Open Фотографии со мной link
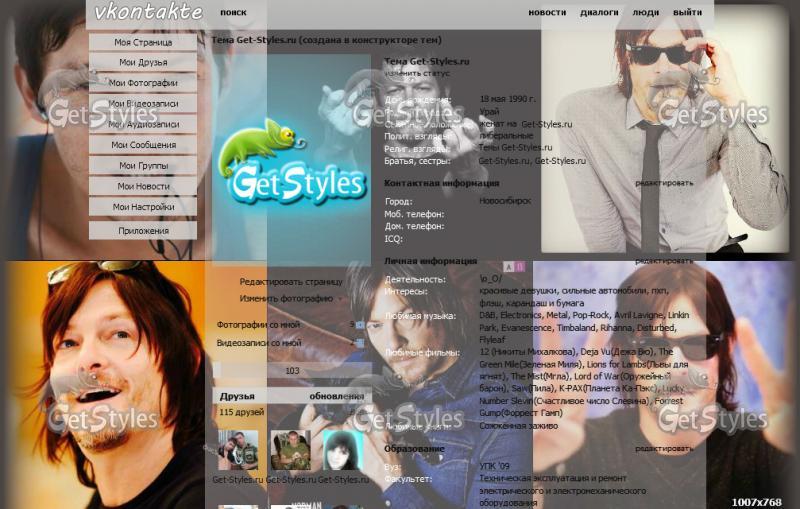The width and height of the screenshot is (800, 509). (x=258, y=324)
